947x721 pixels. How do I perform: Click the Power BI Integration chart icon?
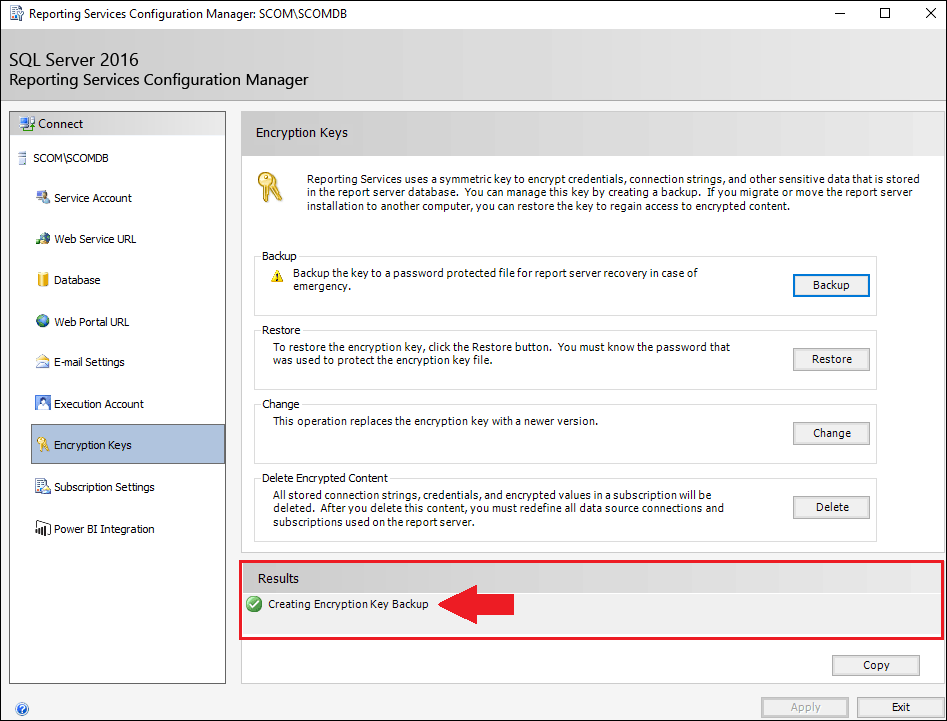tap(42, 528)
